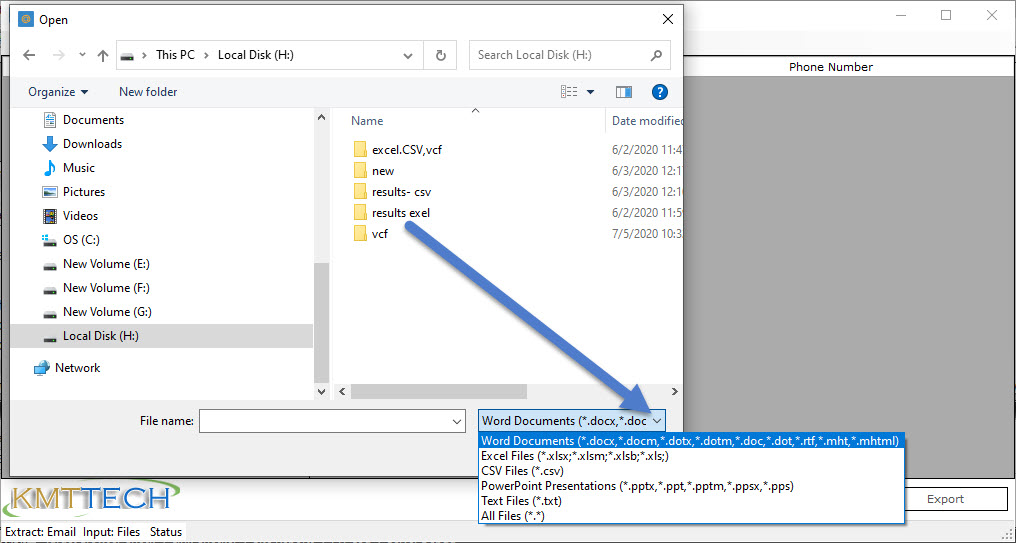The height and width of the screenshot is (543, 1016).
Task: Select the 'vcf' folder
Action: (x=379, y=234)
